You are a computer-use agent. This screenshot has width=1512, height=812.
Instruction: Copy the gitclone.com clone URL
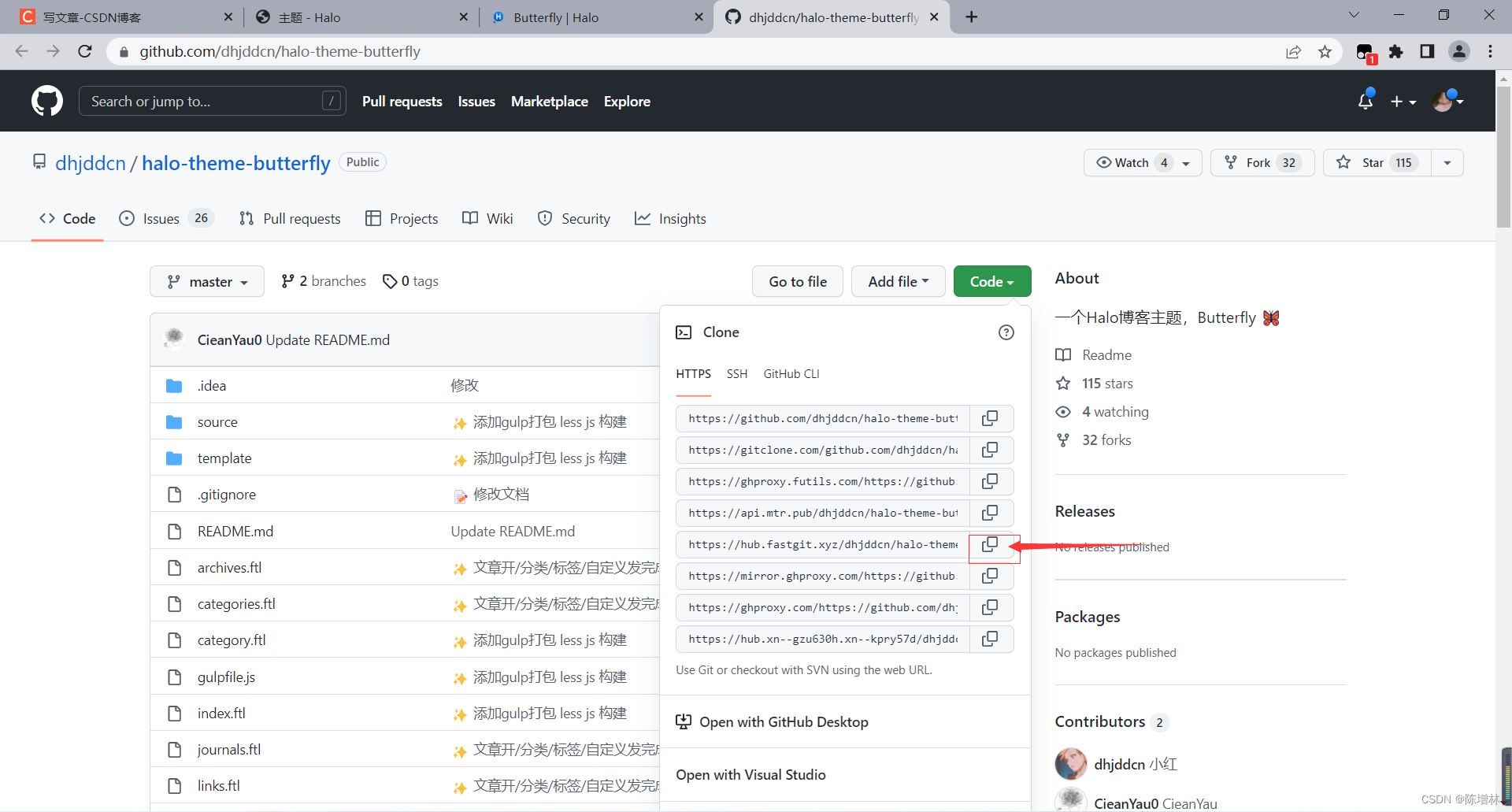coord(991,450)
